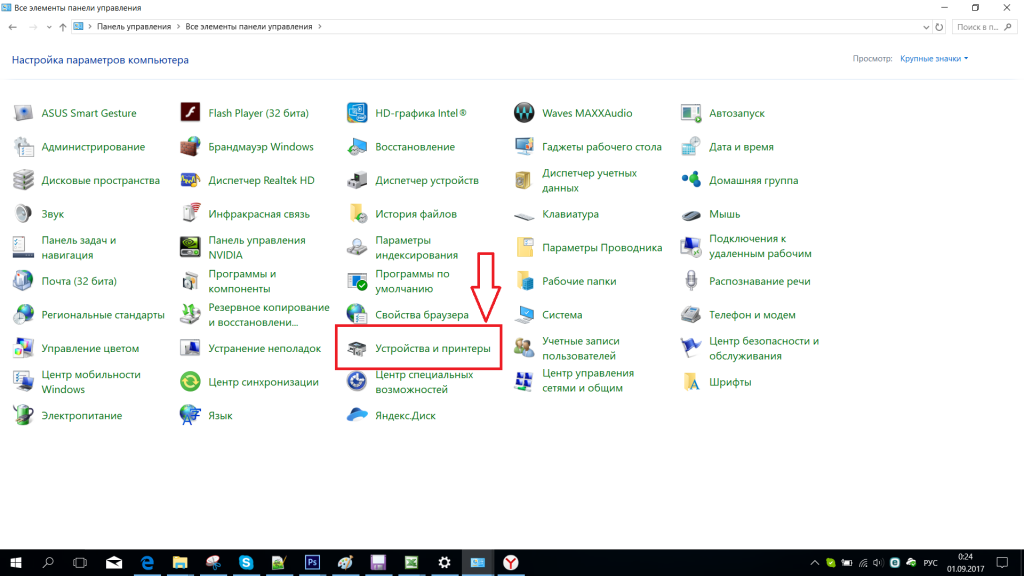Open Центр специальных возможностей link
This screenshot has width=1024, height=576.
coord(424,382)
